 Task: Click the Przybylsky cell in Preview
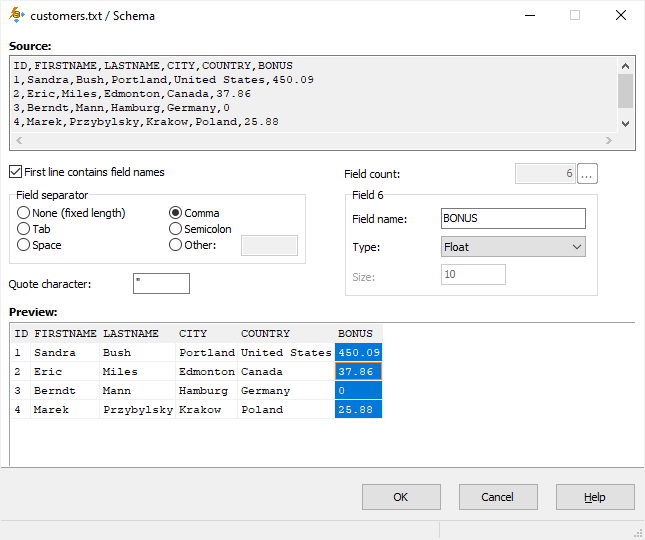point(137,409)
